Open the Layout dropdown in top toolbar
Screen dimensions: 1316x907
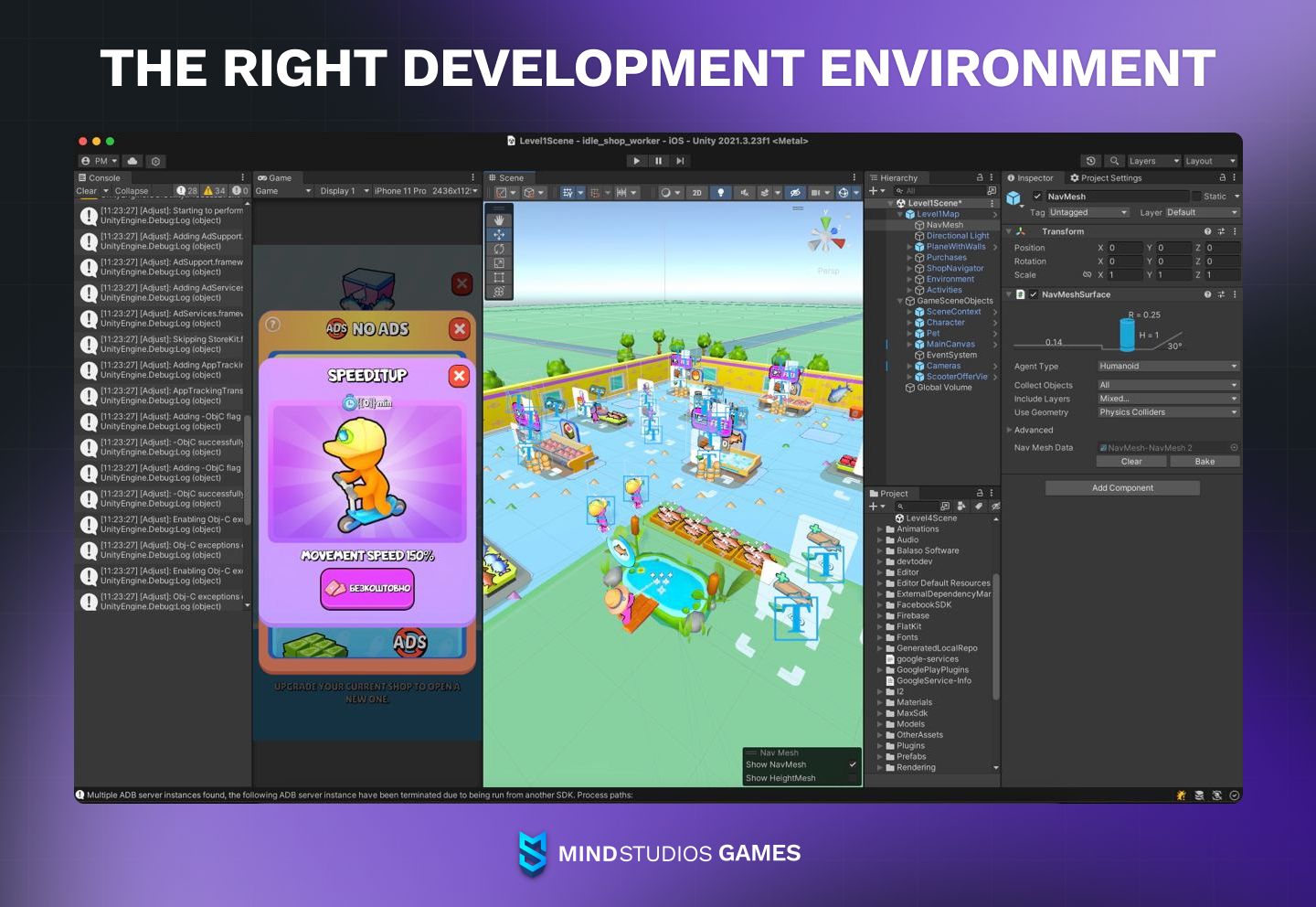(x=1210, y=161)
